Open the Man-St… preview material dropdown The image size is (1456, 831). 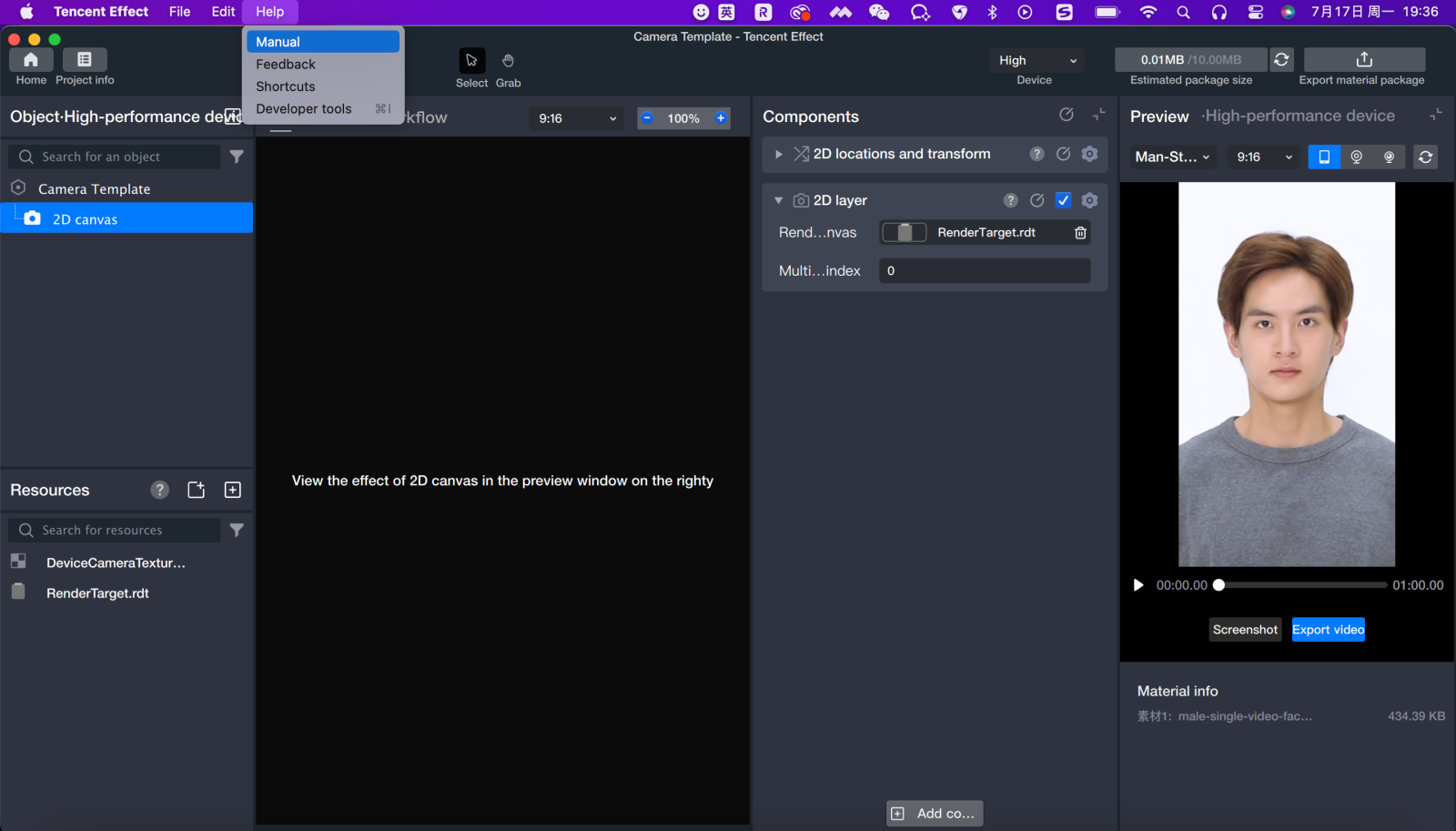coord(1173,157)
